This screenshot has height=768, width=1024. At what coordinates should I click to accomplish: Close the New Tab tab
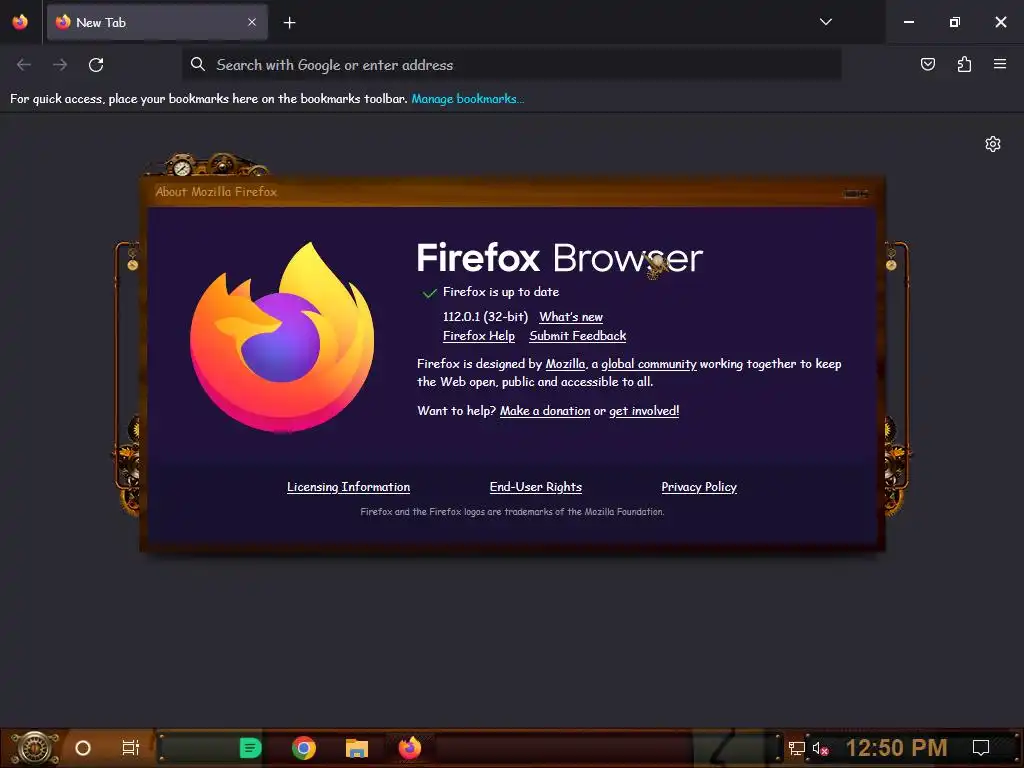click(252, 22)
